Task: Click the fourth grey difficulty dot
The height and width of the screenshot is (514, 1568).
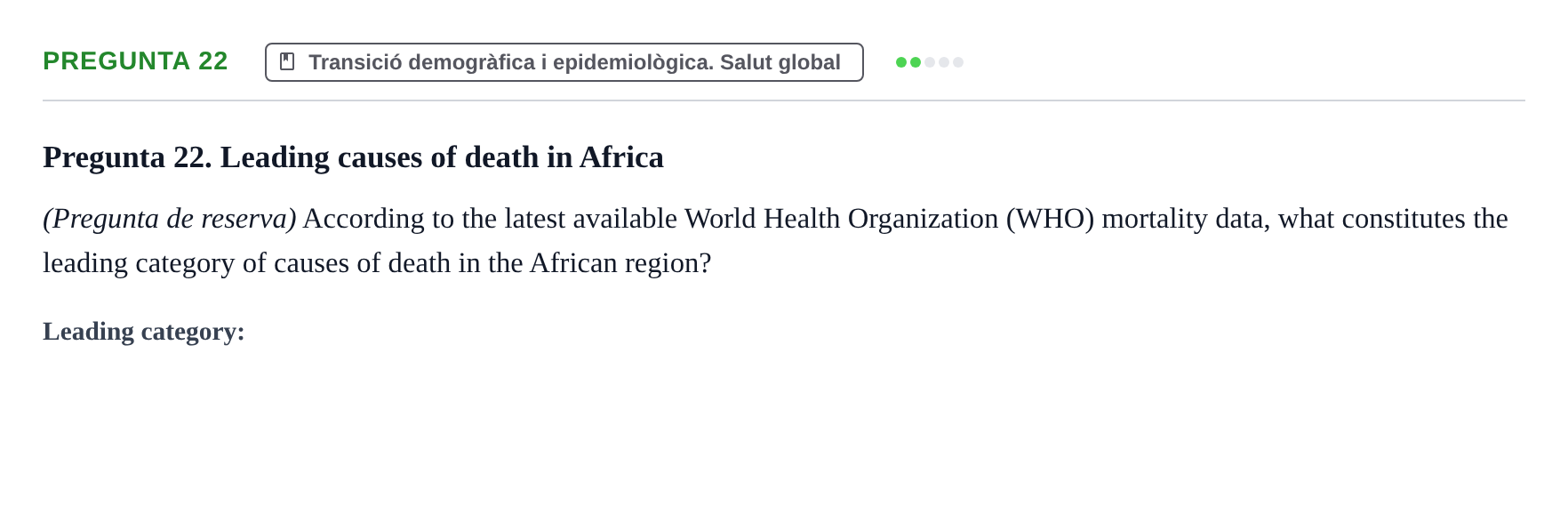Action: pyautogui.click(x=944, y=62)
